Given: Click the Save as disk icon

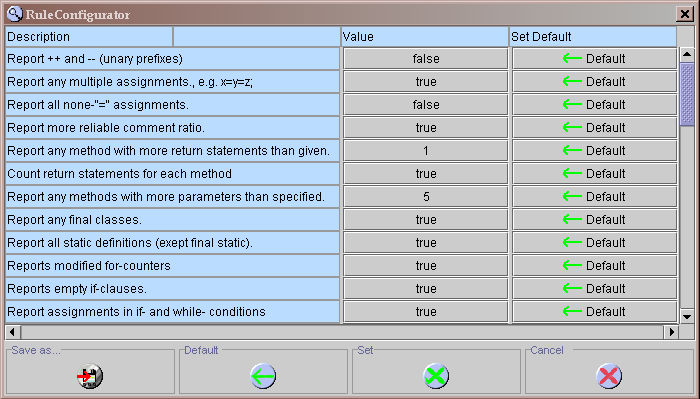Looking at the screenshot, I should pos(90,376).
